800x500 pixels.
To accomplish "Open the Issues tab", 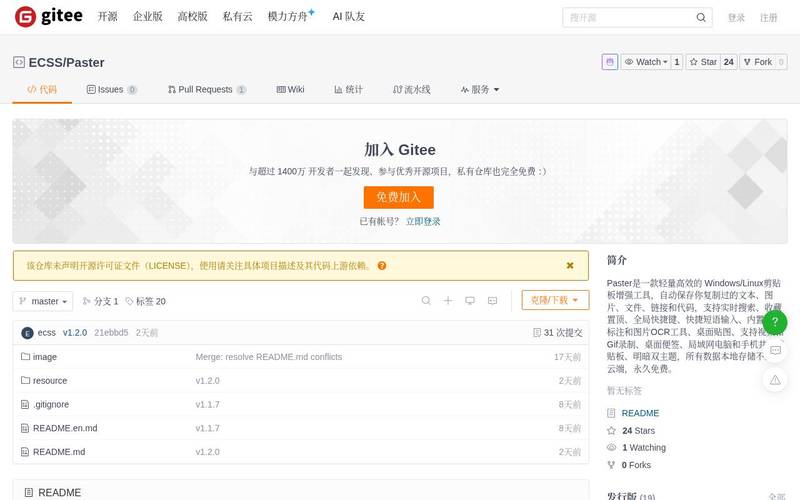I will coord(112,89).
